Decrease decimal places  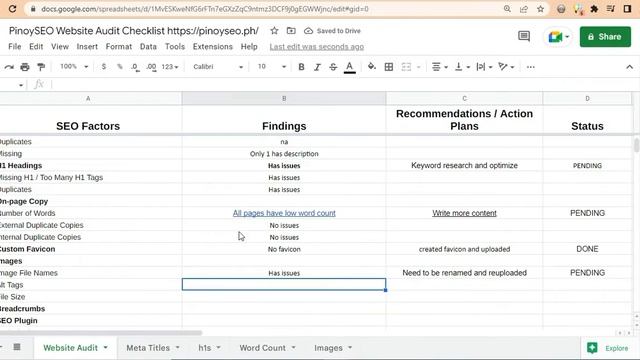coord(135,67)
